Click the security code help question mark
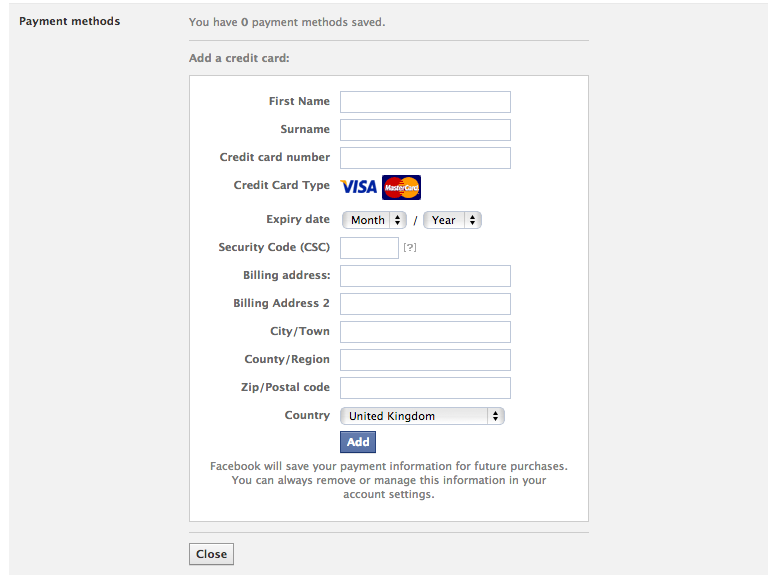777x575 pixels. (410, 248)
